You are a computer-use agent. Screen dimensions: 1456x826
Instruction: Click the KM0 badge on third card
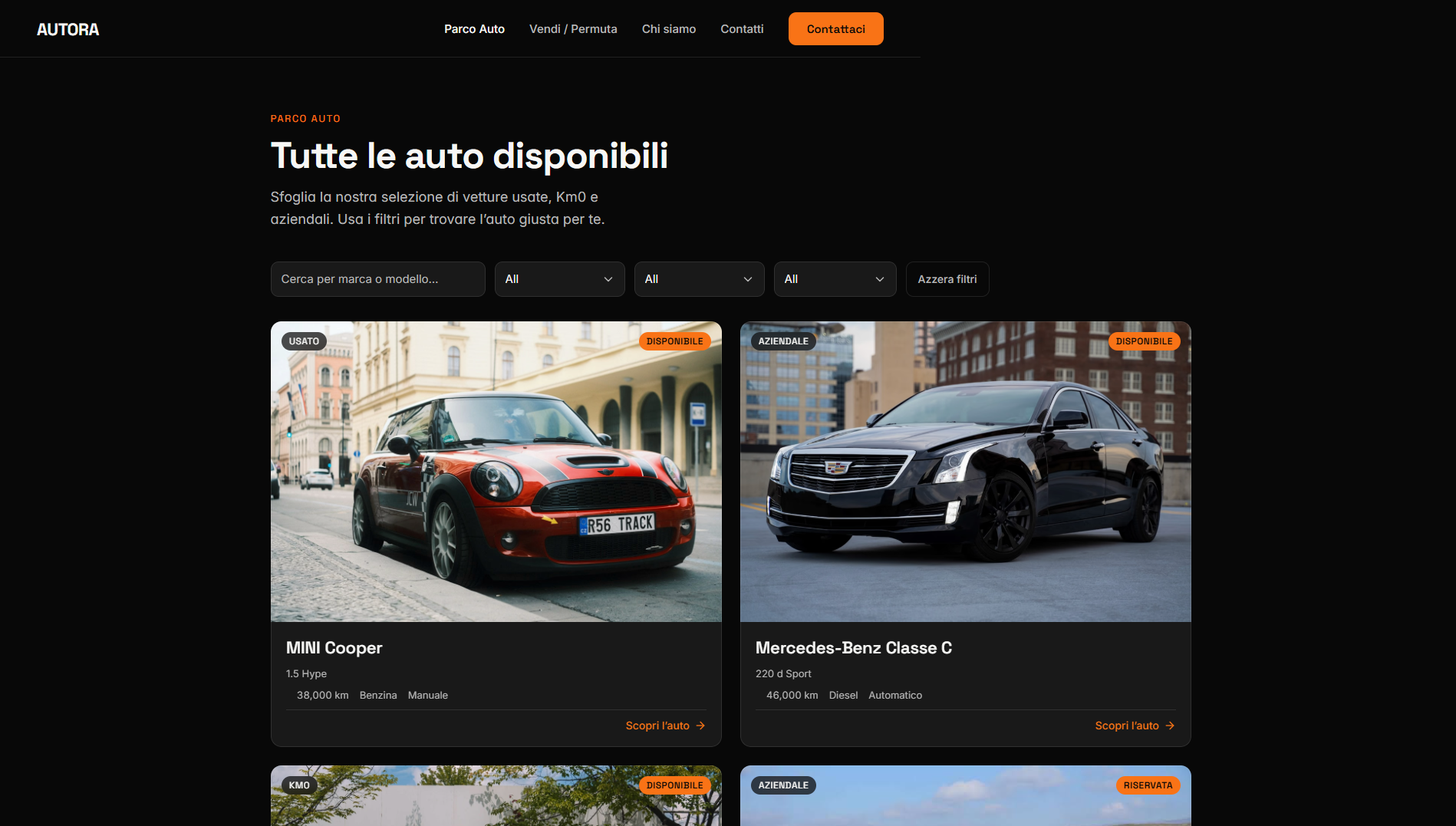point(299,785)
